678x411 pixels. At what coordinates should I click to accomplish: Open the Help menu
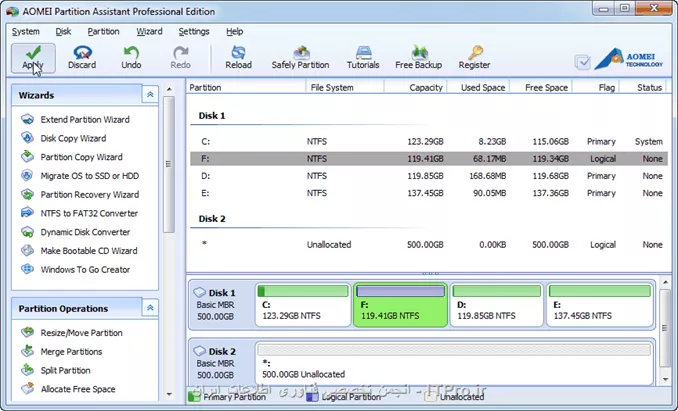[x=234, y=32]
